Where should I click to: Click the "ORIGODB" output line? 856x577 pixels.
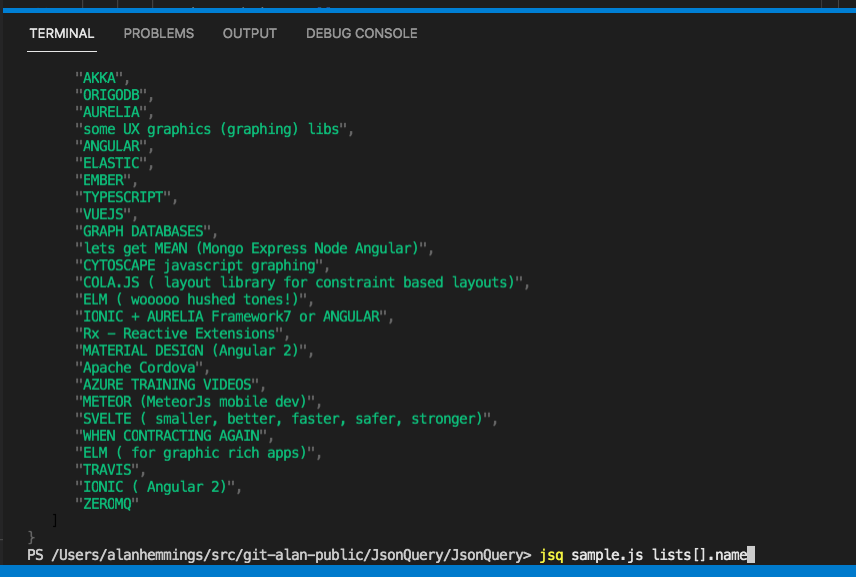coord(114,95)
